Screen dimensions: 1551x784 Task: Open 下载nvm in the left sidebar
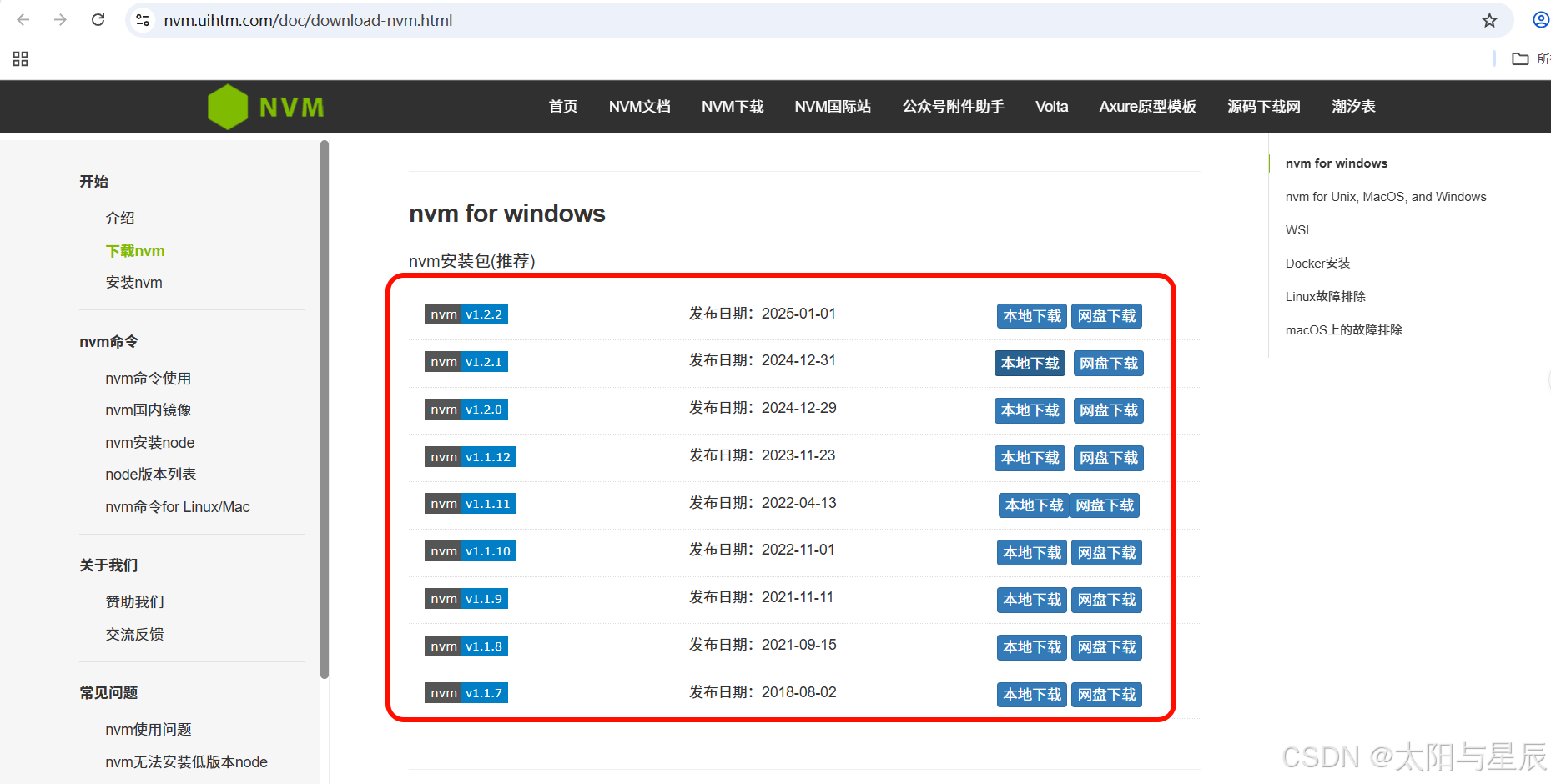(135, 251)
